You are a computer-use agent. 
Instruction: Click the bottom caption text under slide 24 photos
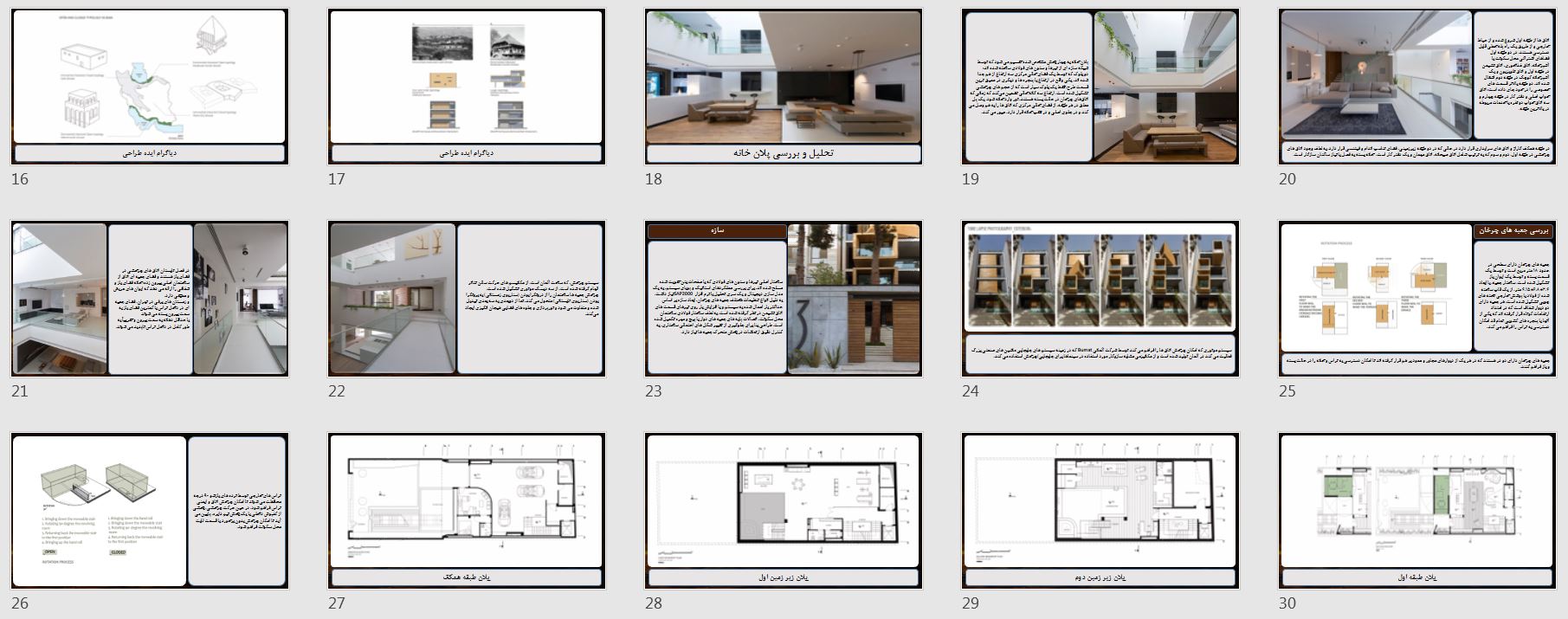pos(1100,356)
